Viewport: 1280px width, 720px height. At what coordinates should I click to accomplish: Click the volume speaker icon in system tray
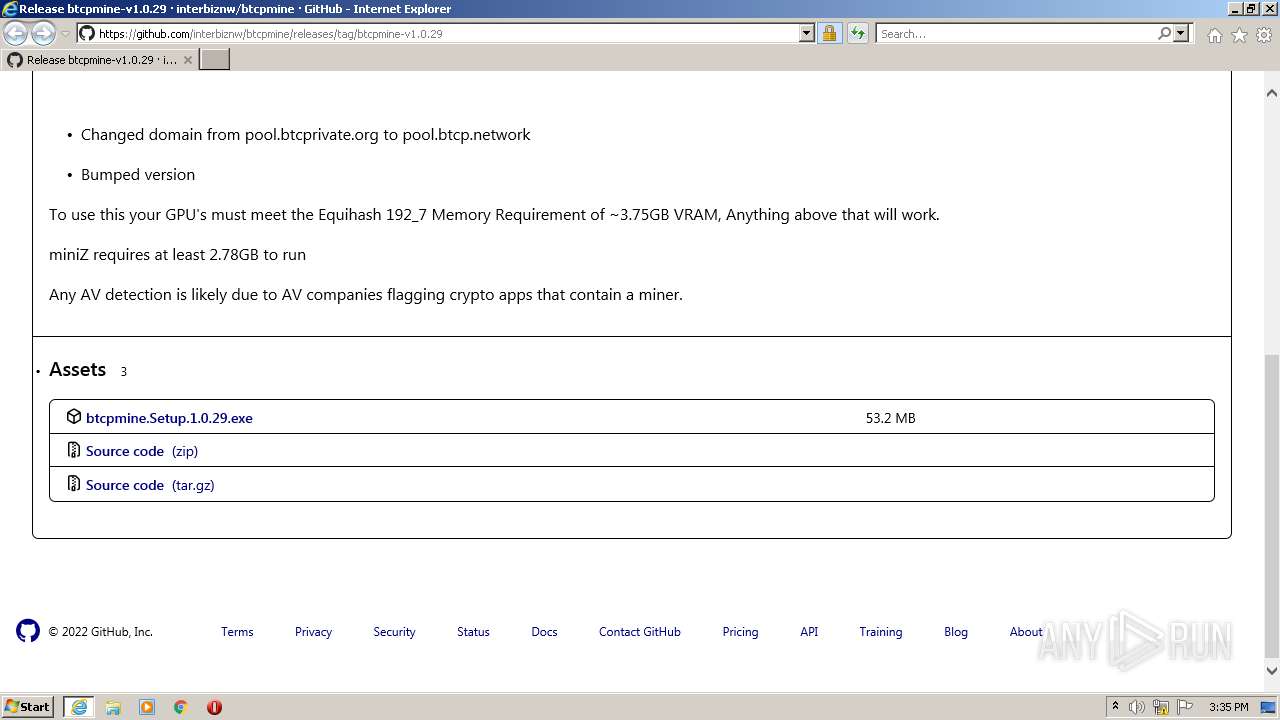1137,707
